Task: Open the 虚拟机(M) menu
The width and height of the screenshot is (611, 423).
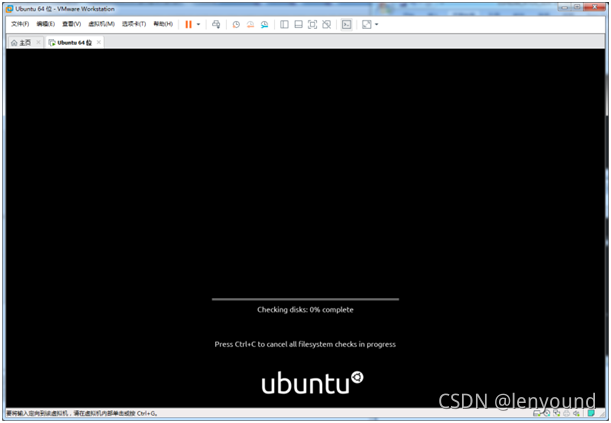Action: point(101,24)
